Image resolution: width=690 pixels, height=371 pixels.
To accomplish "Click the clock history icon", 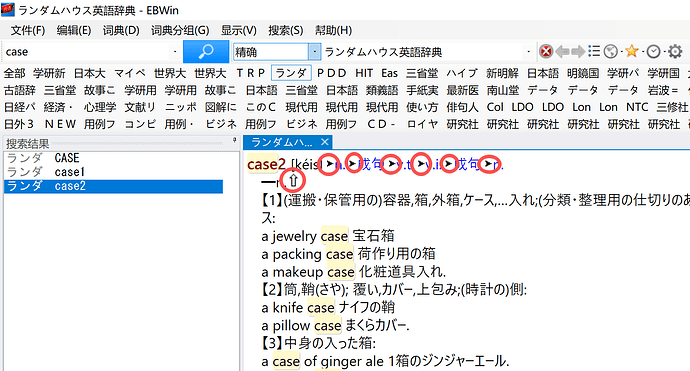I will 653,52.
